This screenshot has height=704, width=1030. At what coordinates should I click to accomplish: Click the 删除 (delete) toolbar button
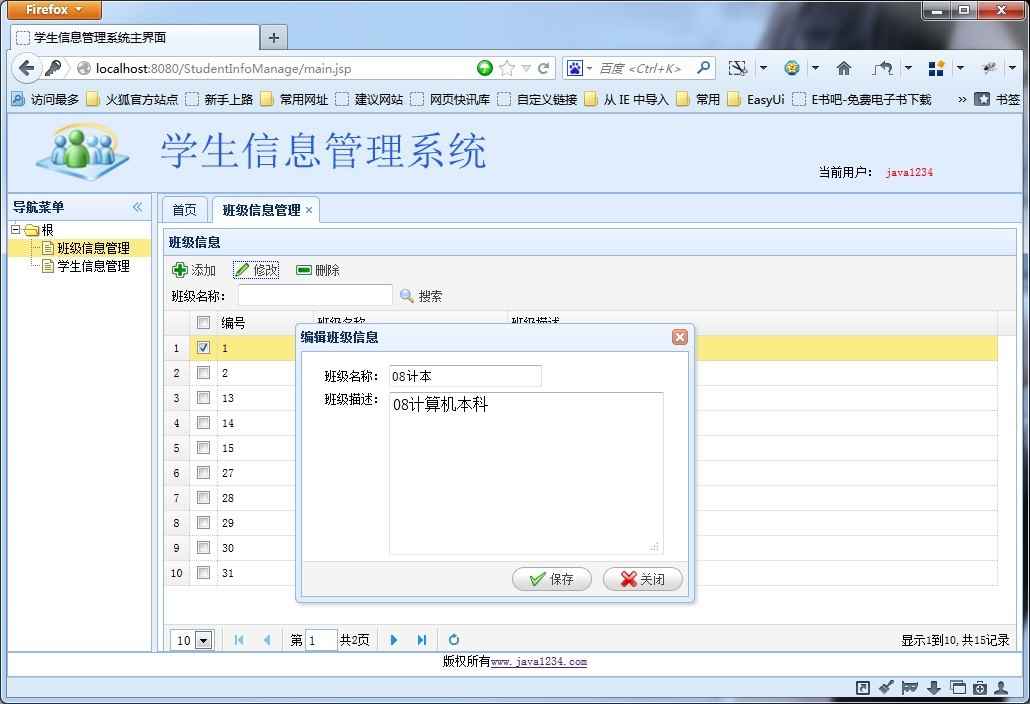pyautogui.click(x=318, y=270)
